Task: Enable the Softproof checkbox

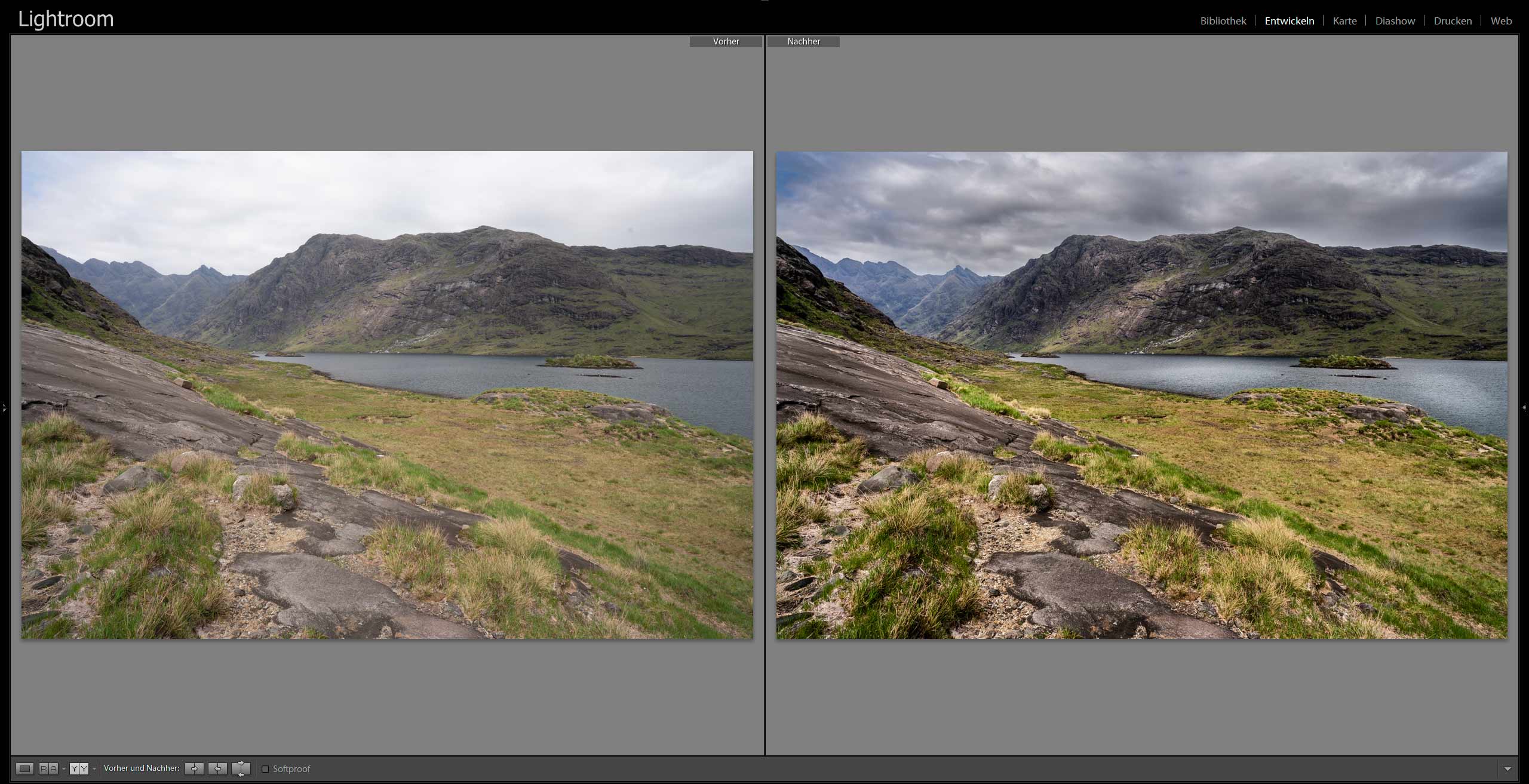Action: [265, 769]
